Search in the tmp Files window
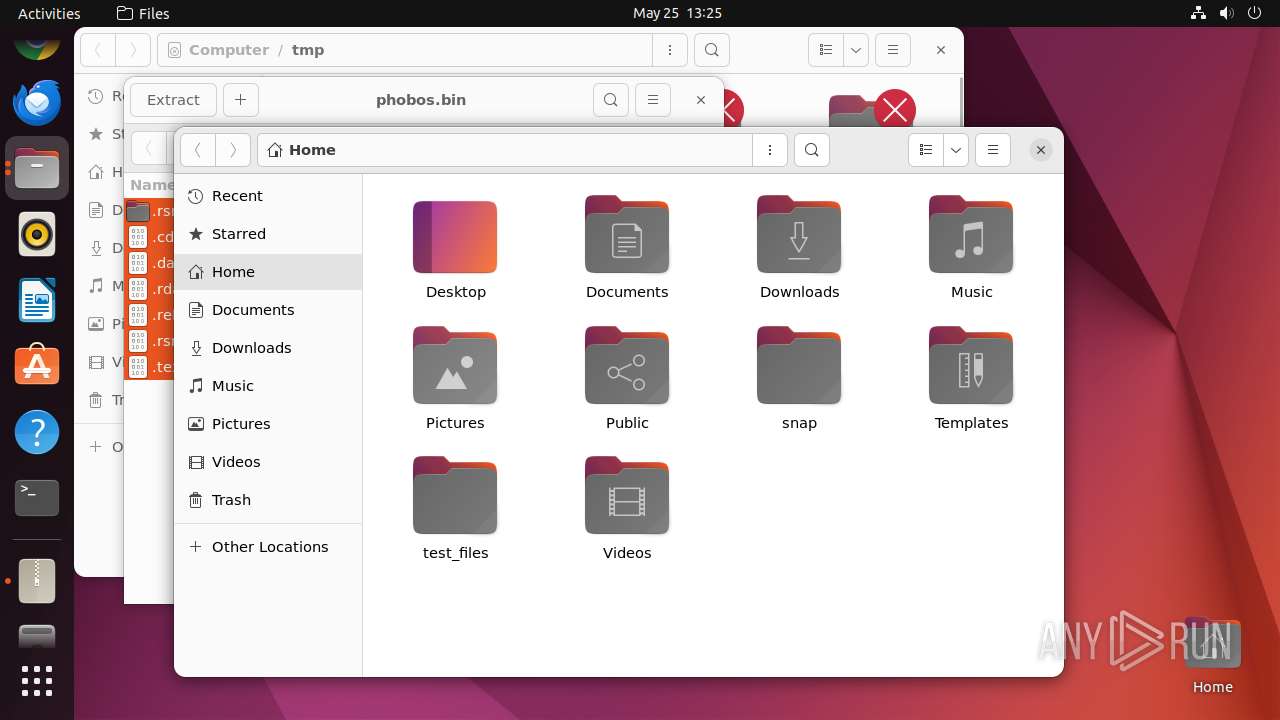Image resolution: width=1280 pixels, height=720 pixels. pyautogui.click(x=711, y=50)
